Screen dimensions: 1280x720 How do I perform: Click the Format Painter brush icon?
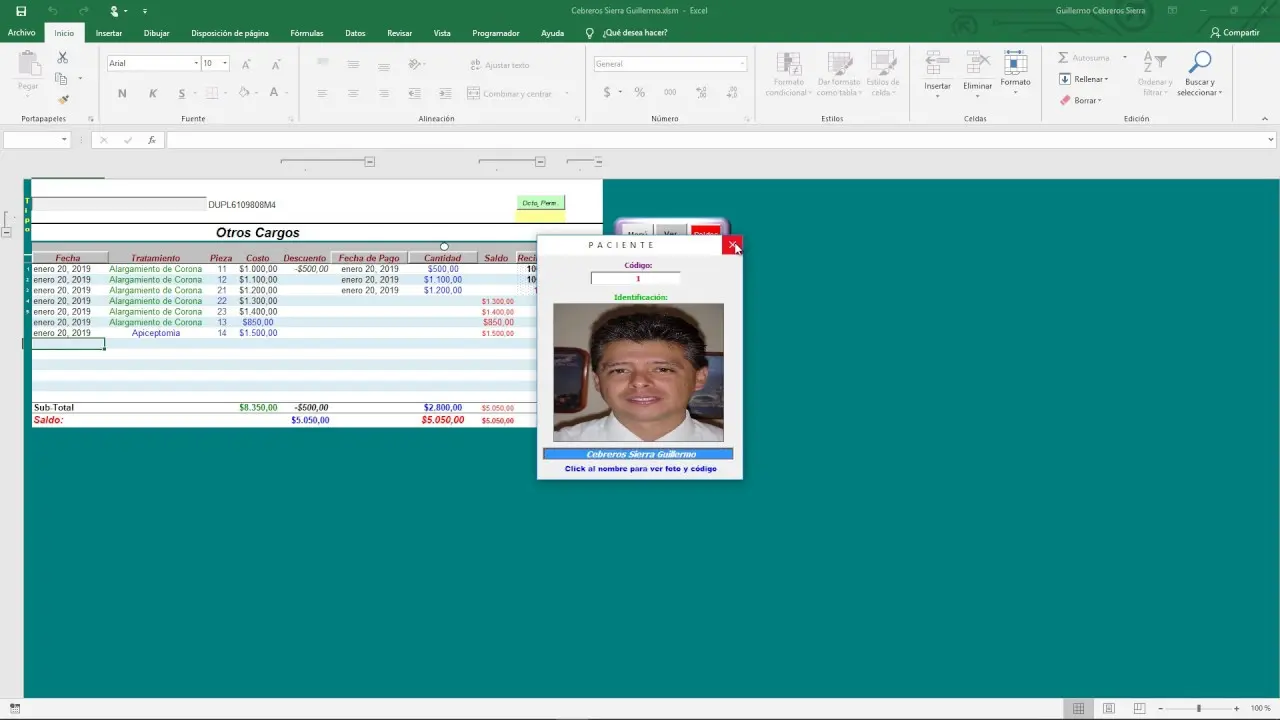(x=63, y=100)
